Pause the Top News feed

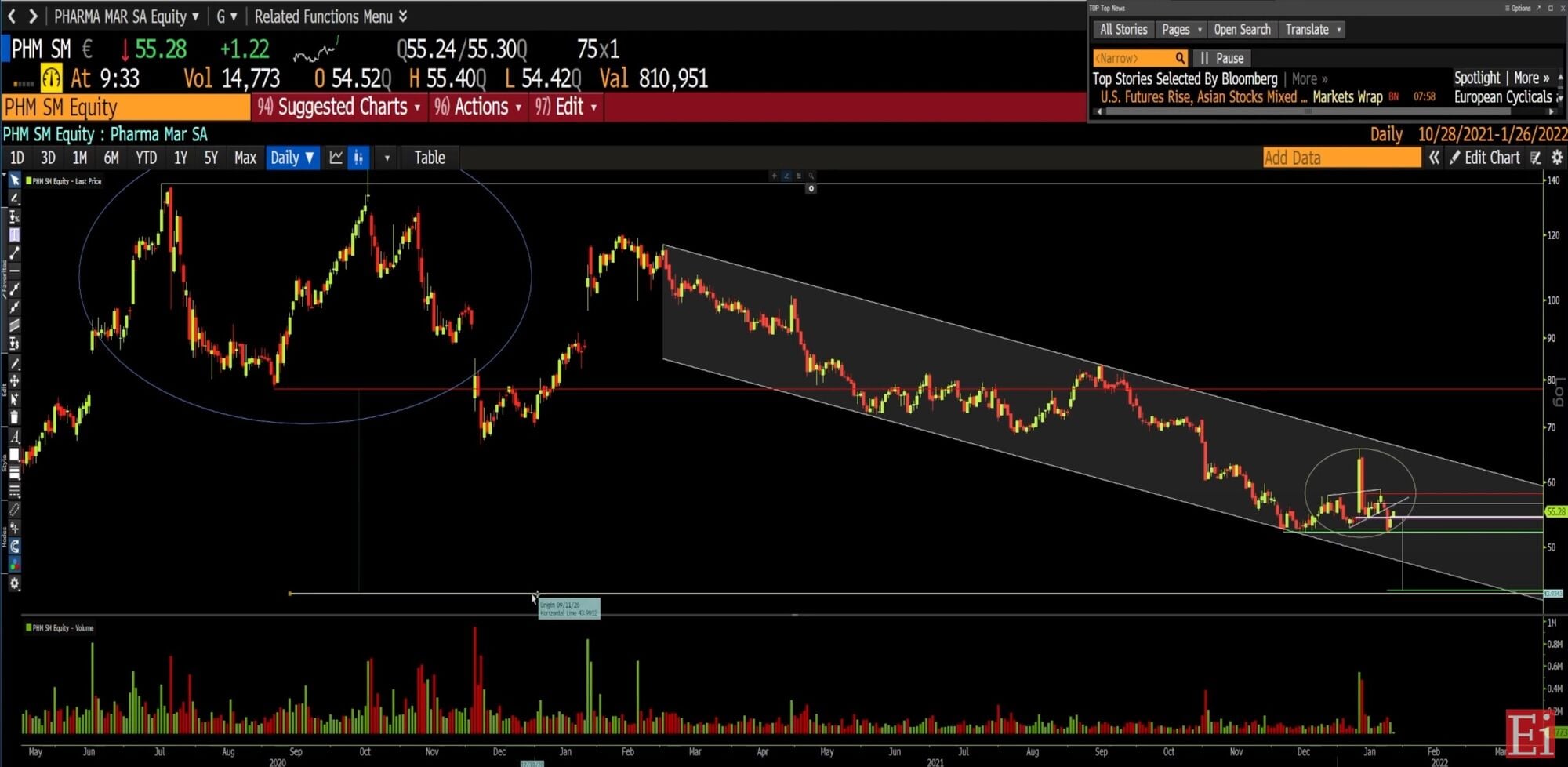[1221, 58]
